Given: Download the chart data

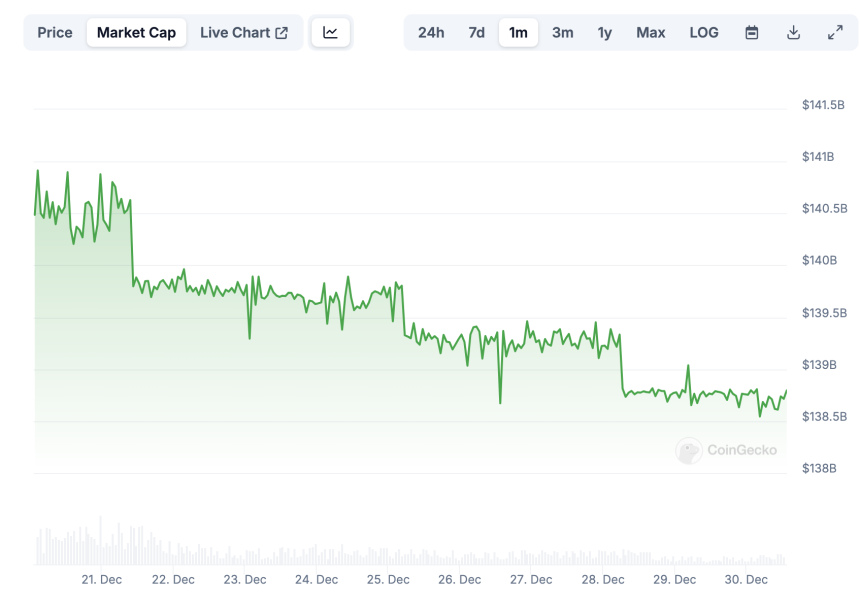Looking at the screenshot, I should pyautogui.click(x=793, y=33).
